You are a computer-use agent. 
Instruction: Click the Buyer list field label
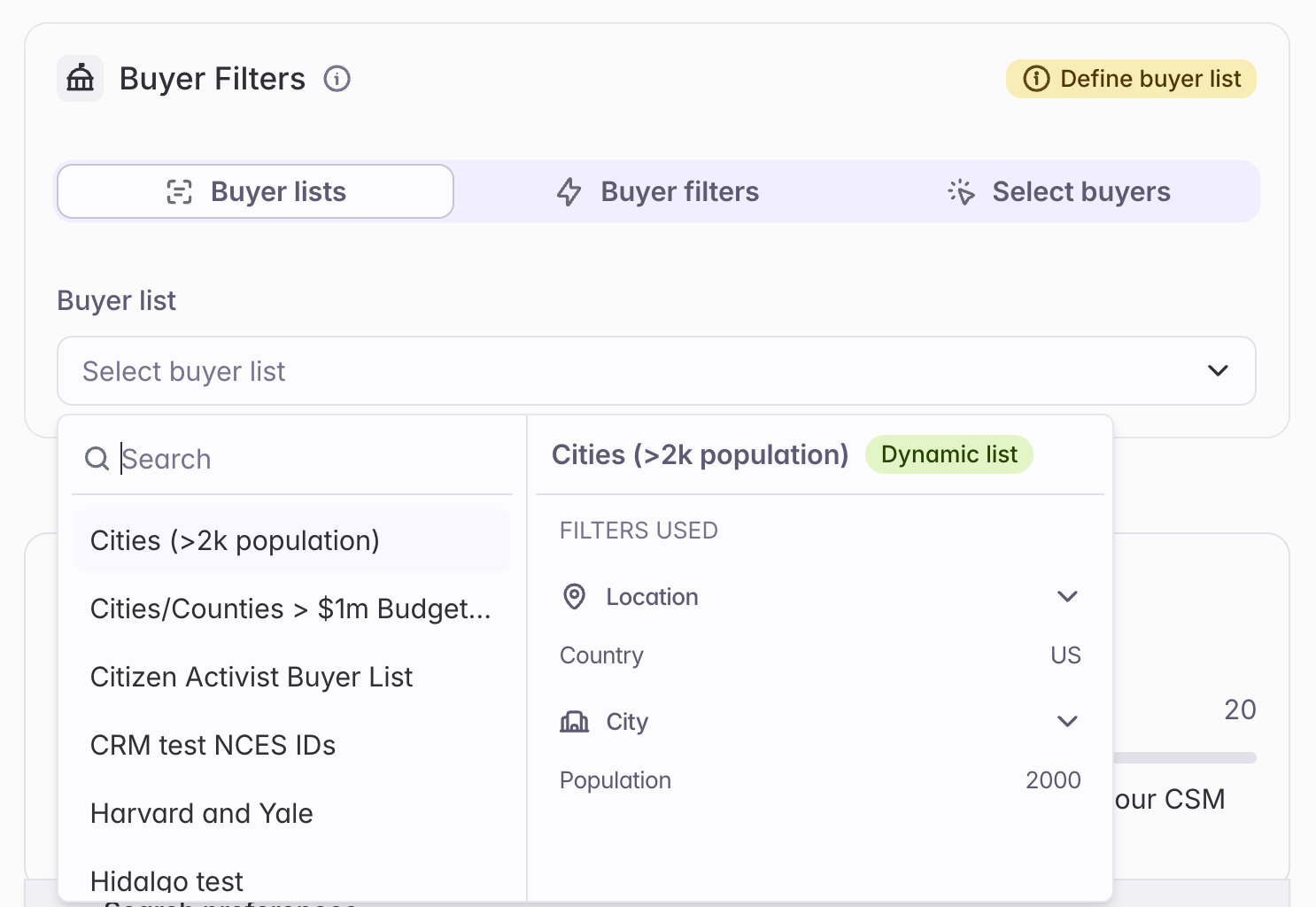(117, 300)
